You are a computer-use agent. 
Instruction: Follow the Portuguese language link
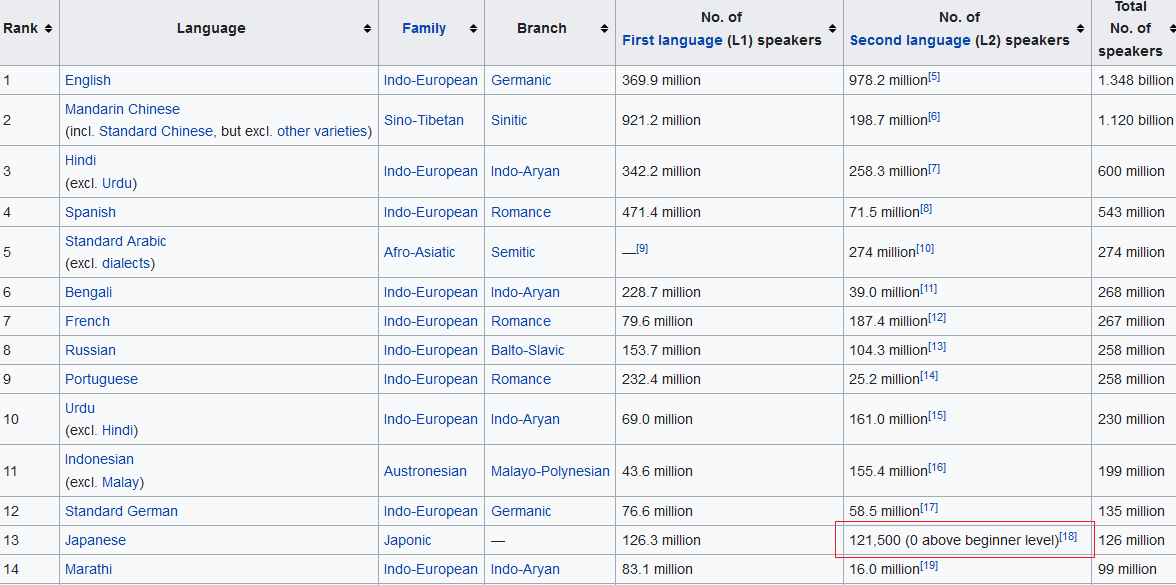click(101, 380)
